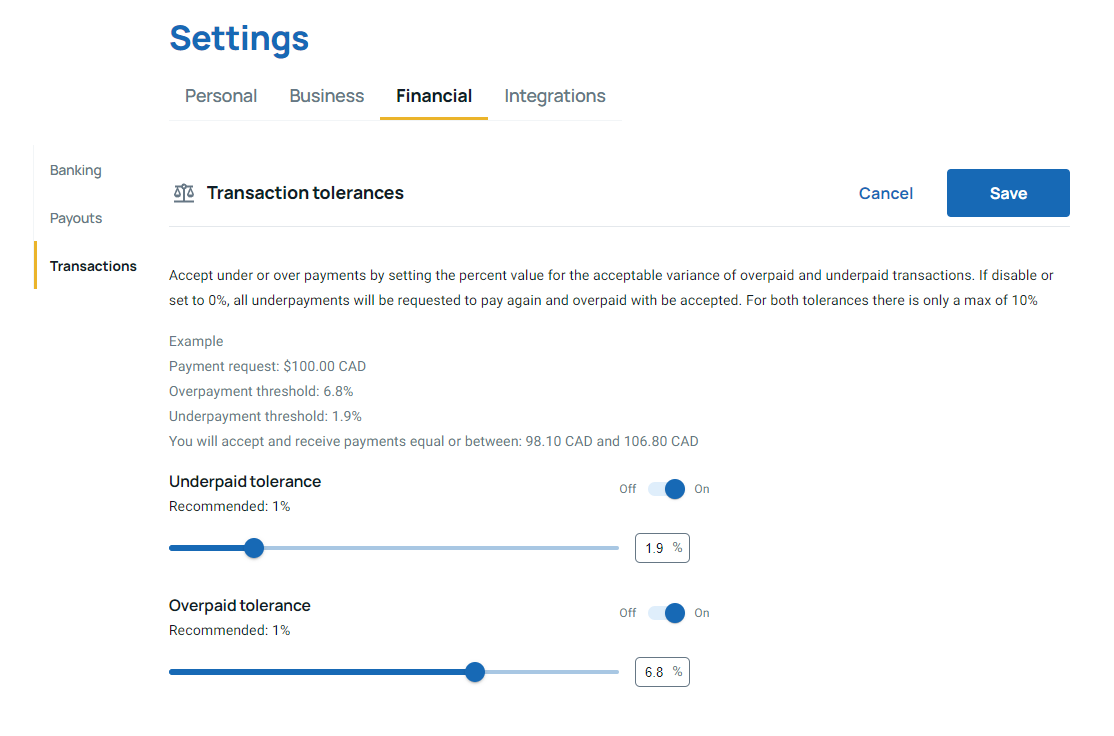
Task: Click the balance scale icon beside Transaction tolerances
Action: [x=184, y=193]
